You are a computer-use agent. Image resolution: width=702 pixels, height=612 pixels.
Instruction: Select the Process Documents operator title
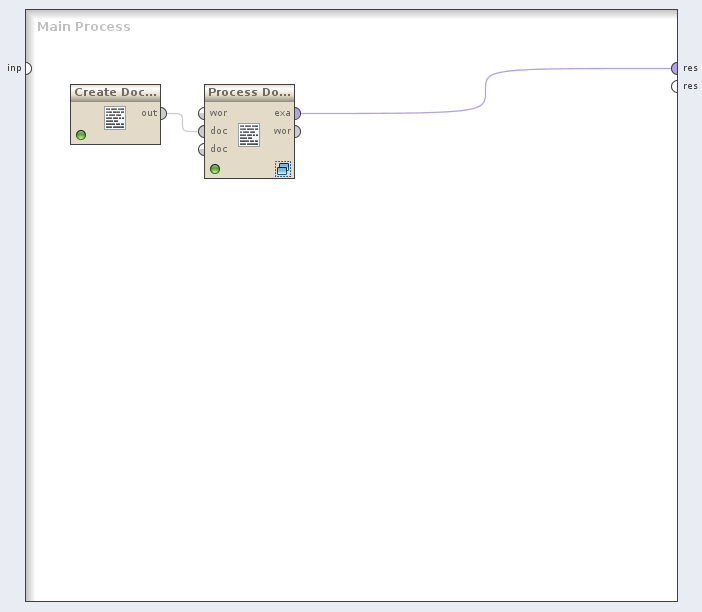pyautogui.click(x=249, y=92)
